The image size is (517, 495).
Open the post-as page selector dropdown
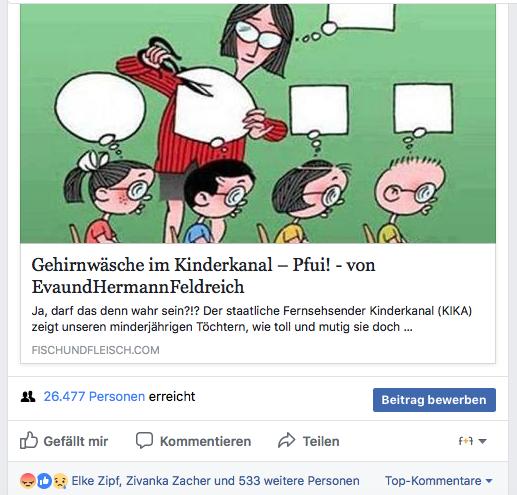coord(473,441)
